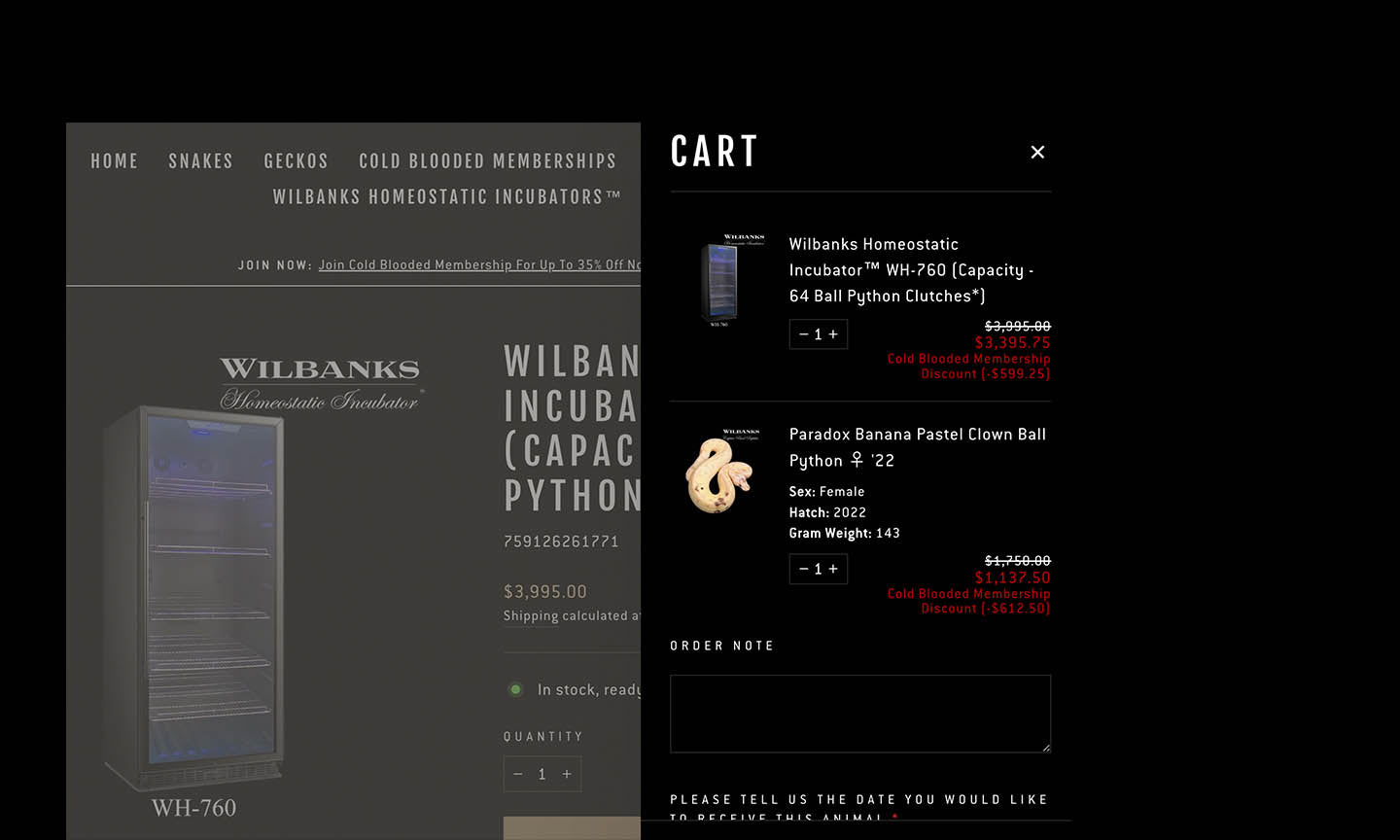Open Wilbanks Homeostatic Incubator WH-760 cart item title
The image size is (1400, 840).
pos(911,270)
